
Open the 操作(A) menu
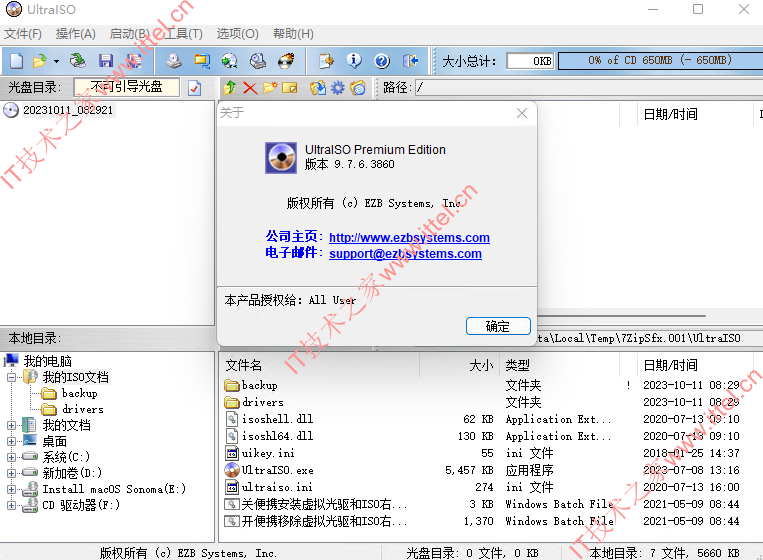[75, 34]
